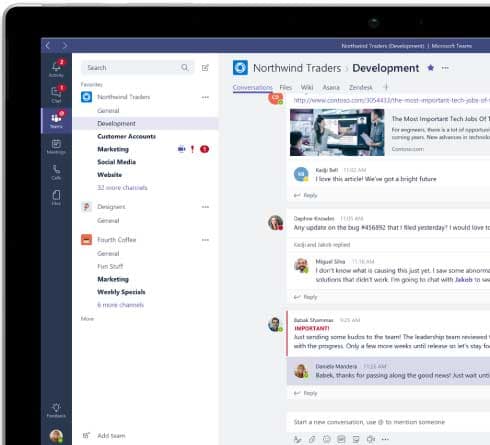This screenshot has height=445, width=490.
Task: Open the Chat icon in sidebar
Action: pos(56,94)
